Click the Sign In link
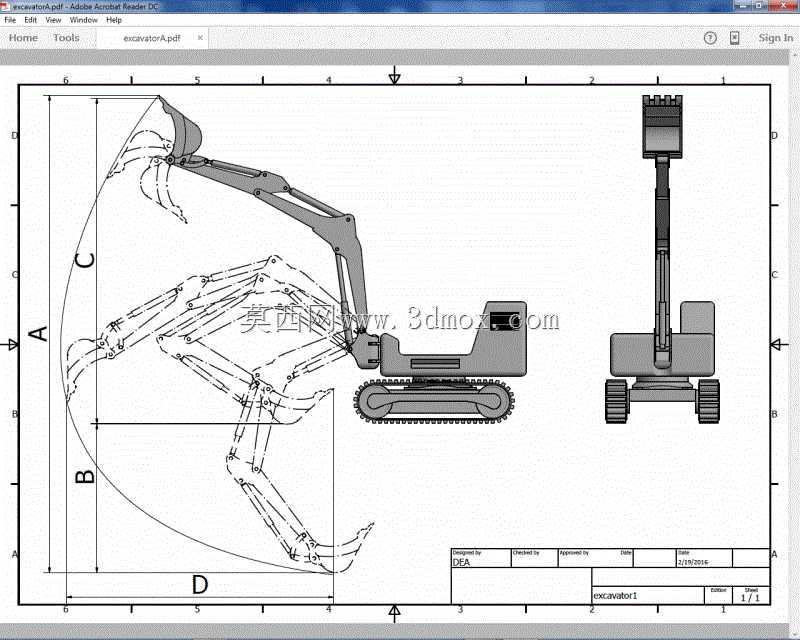Screen dimensions: 800x640 tap(776, 38)
